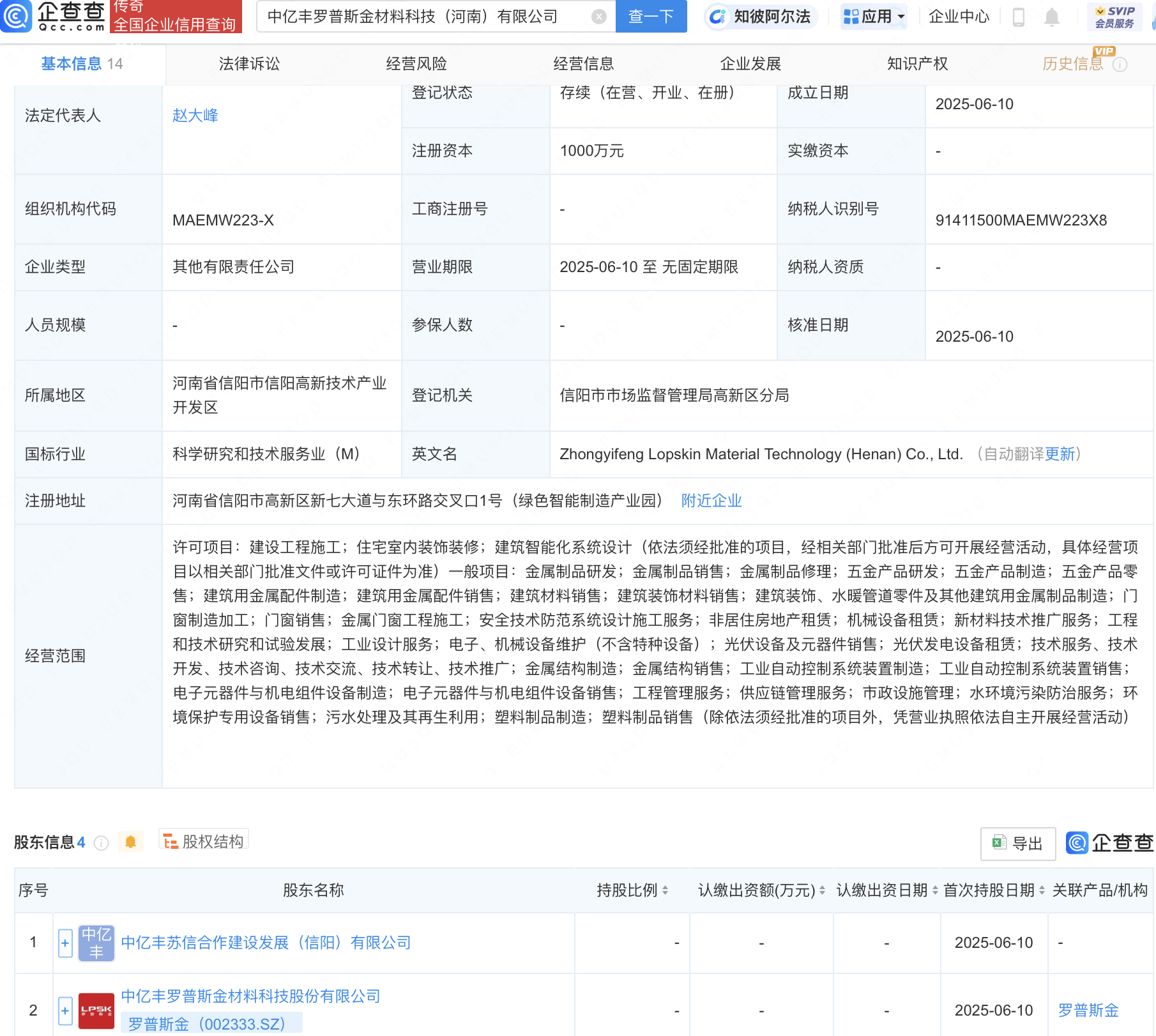Export shareholder list with 导出 button

click(x=1018, y=843)
